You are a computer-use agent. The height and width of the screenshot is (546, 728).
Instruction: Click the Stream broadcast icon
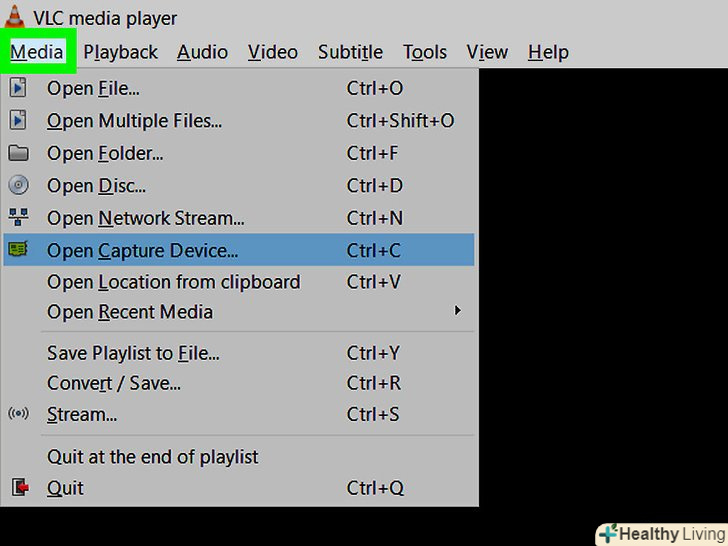coord(18,414)
